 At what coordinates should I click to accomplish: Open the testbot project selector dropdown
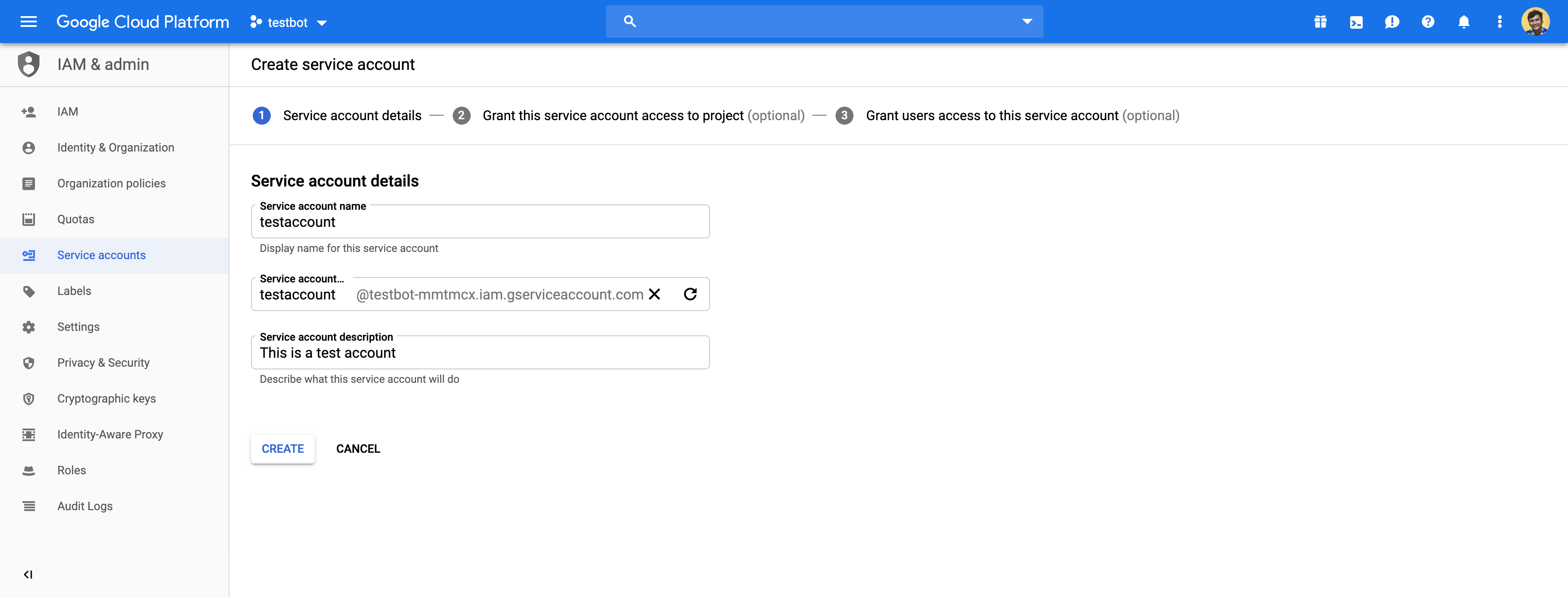pos(288,22)
